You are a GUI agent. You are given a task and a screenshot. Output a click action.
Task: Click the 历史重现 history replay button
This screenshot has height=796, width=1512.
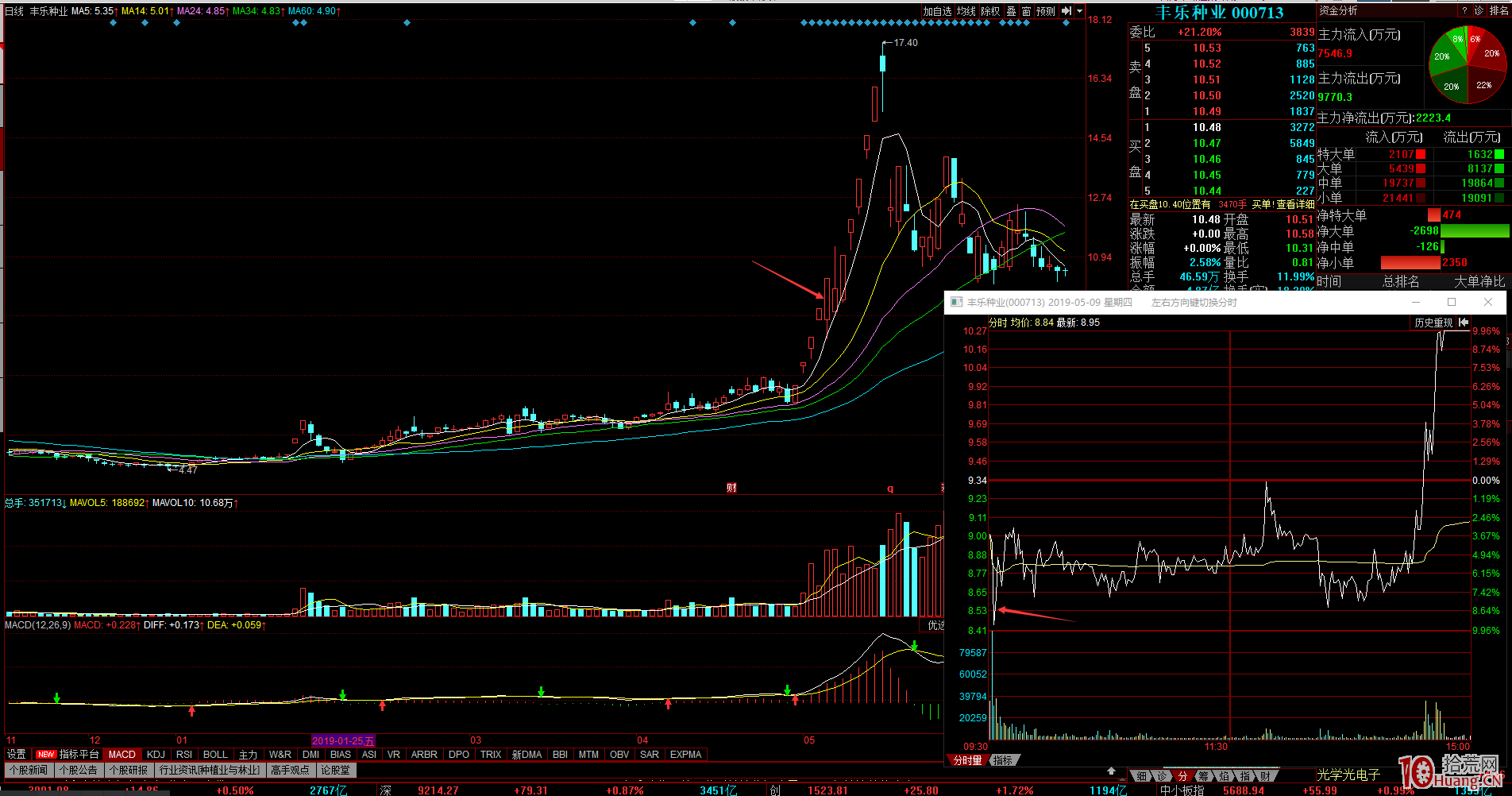1433,323
